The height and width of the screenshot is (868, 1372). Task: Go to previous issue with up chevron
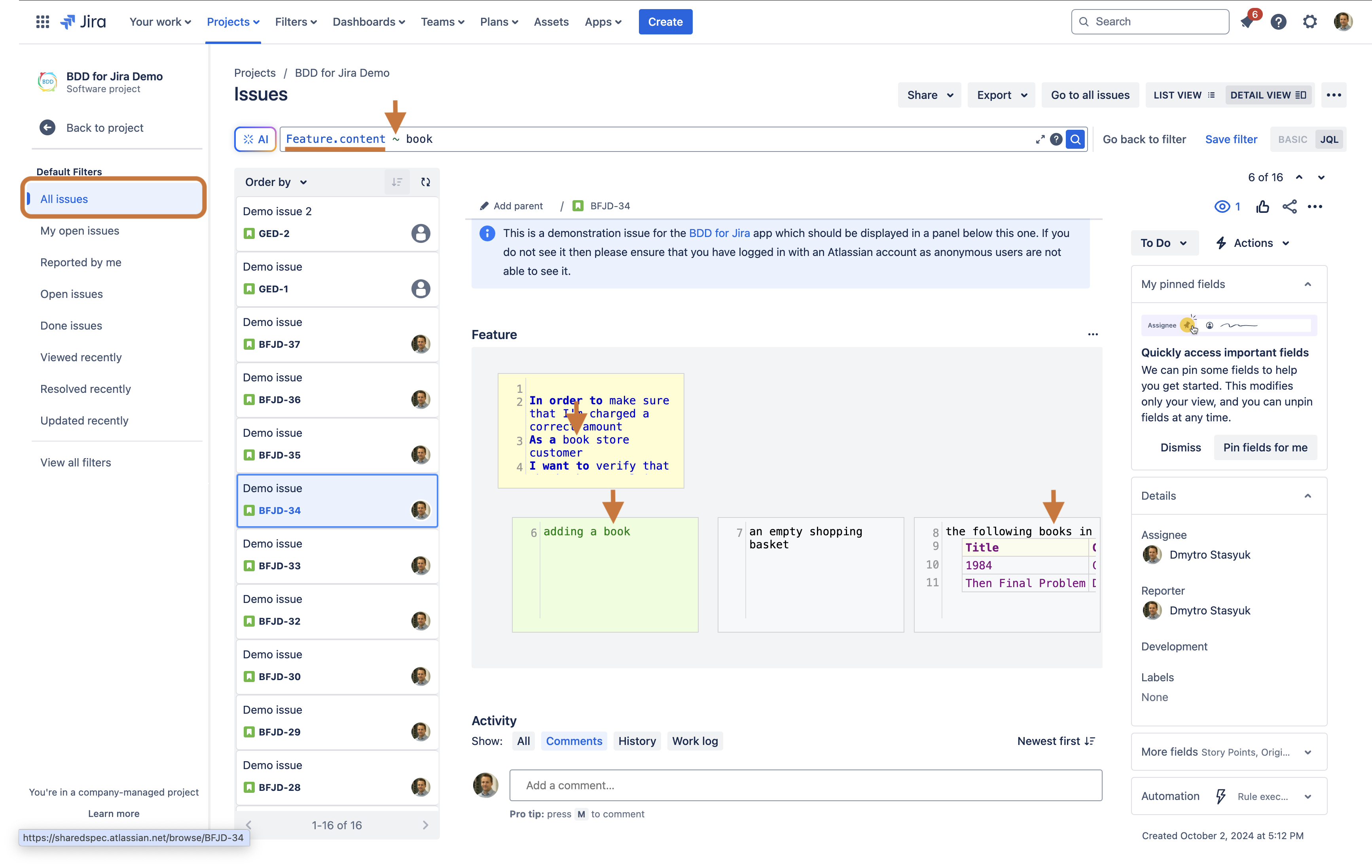(1299, 177)
